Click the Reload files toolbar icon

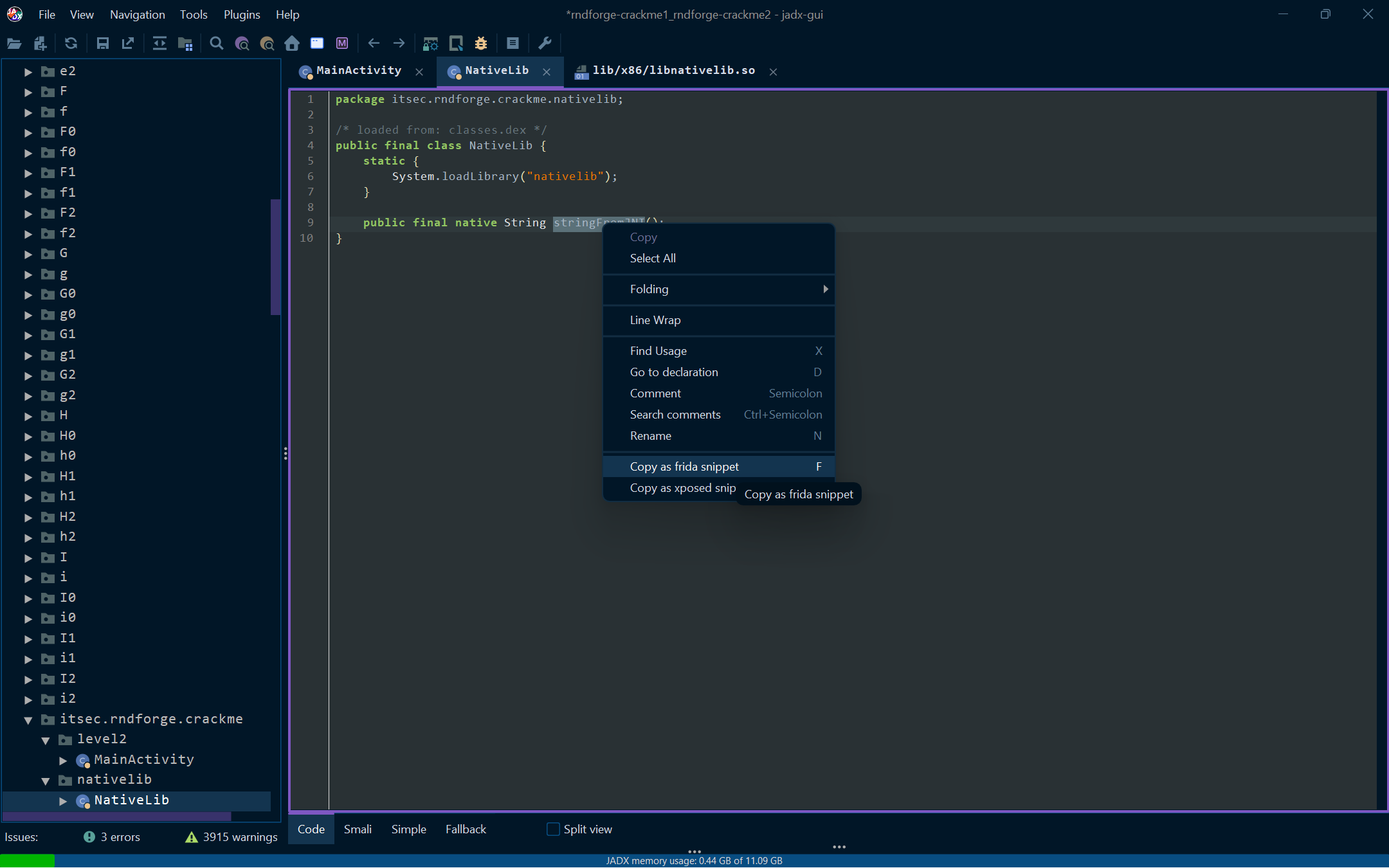[71, 43]
